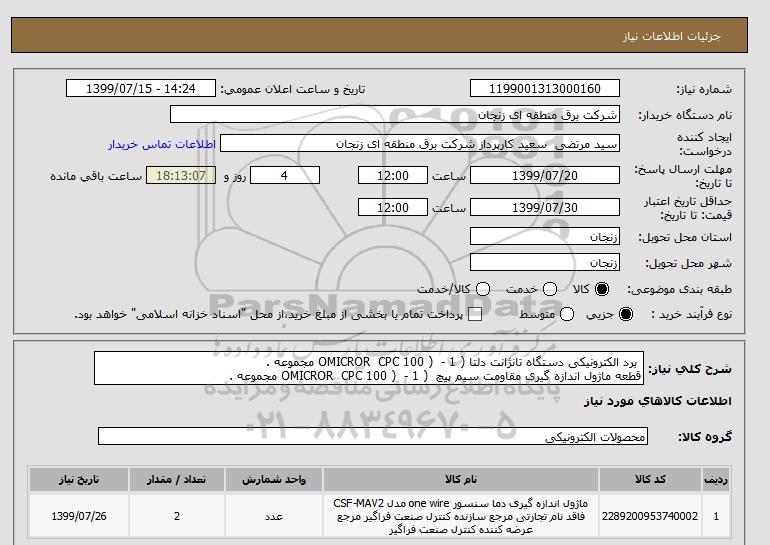770x545 pixels.
Task: Click the buyer name field شرکت برق منطقه ای زنجان
Action: point(395,114)
